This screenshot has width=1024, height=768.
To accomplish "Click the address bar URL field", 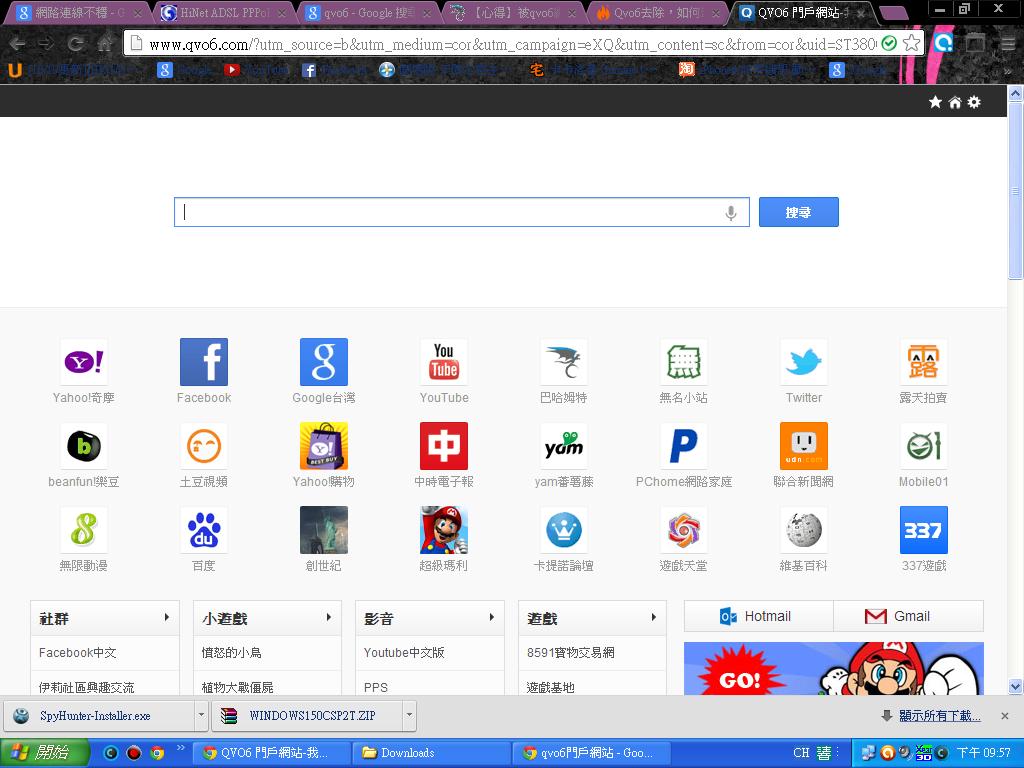I will pos(512,44).
